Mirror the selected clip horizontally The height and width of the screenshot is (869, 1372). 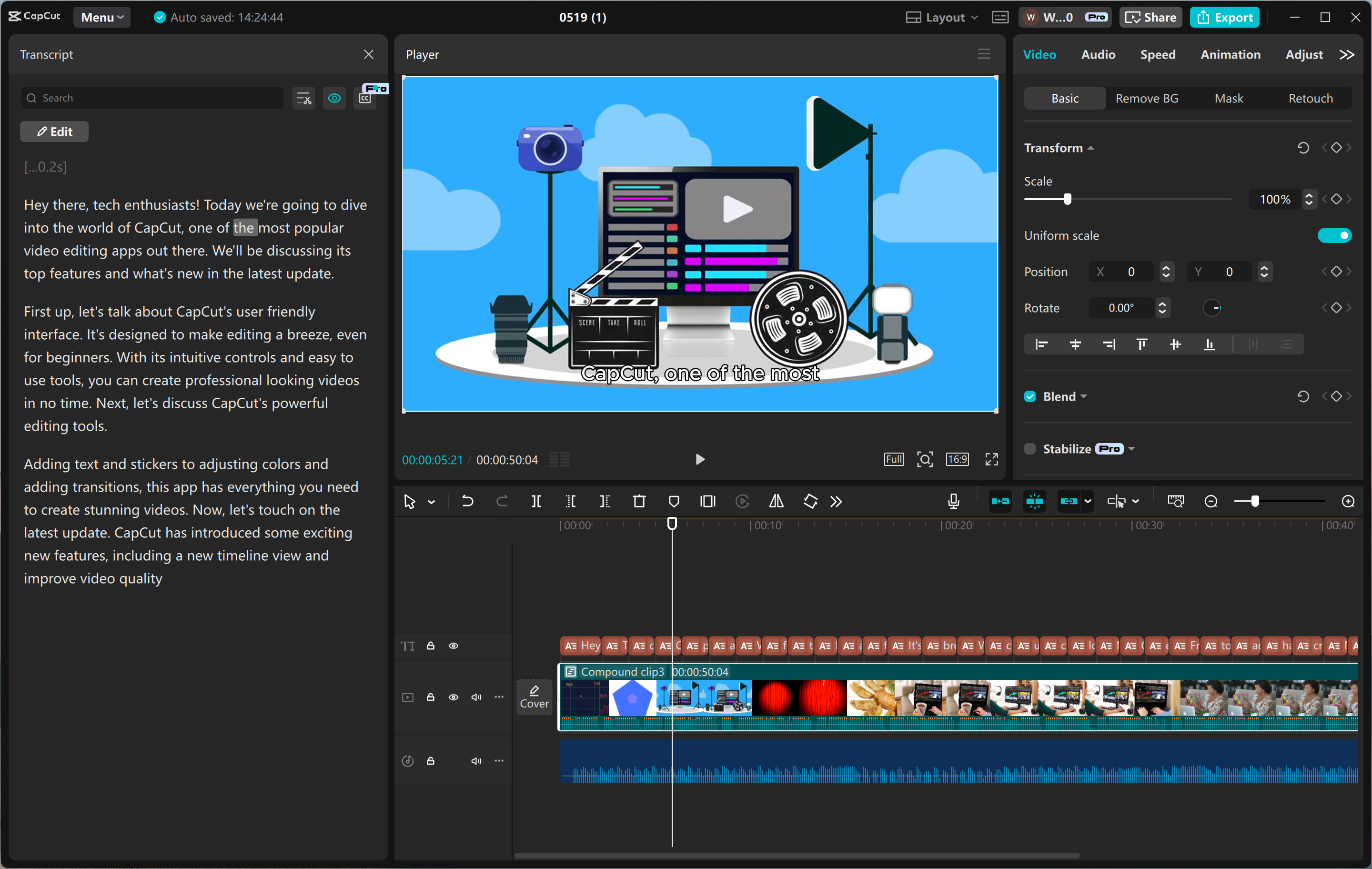click(776, 502)
